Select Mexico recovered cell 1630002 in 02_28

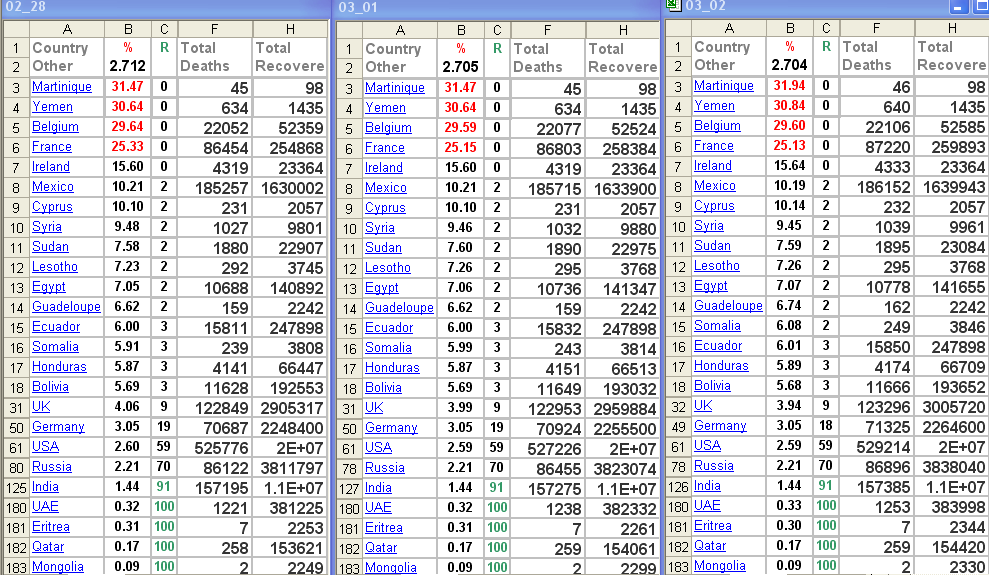coord(290,189)
